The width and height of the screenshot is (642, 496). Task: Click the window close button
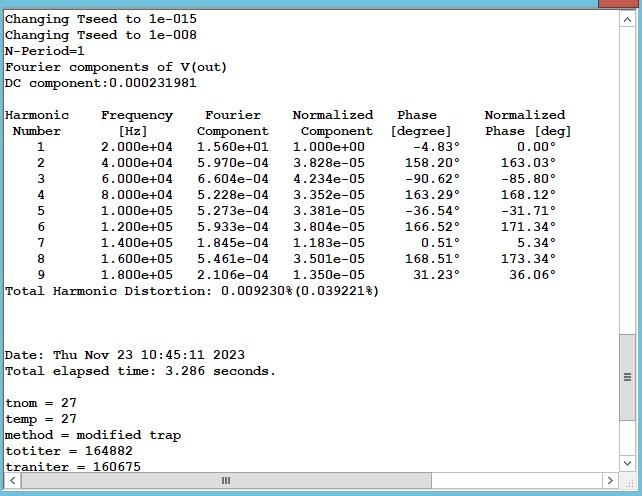[x=620, y=3]
